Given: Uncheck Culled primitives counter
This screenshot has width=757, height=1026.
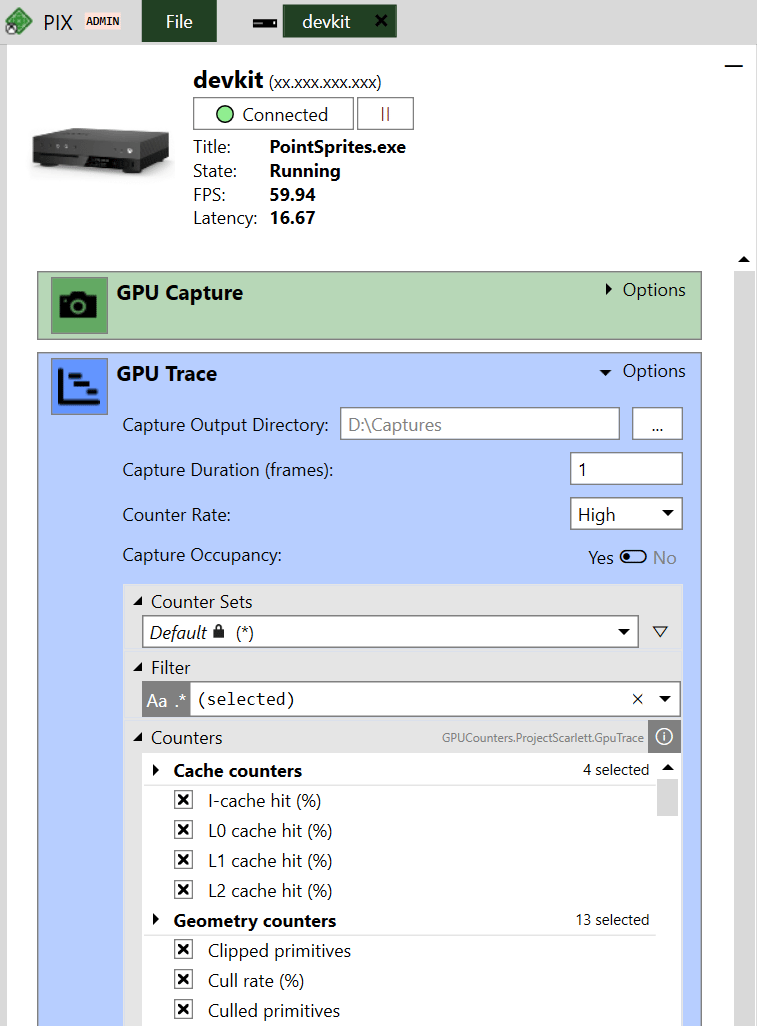Looking at the screenshot, I should tap(183, 1010).
